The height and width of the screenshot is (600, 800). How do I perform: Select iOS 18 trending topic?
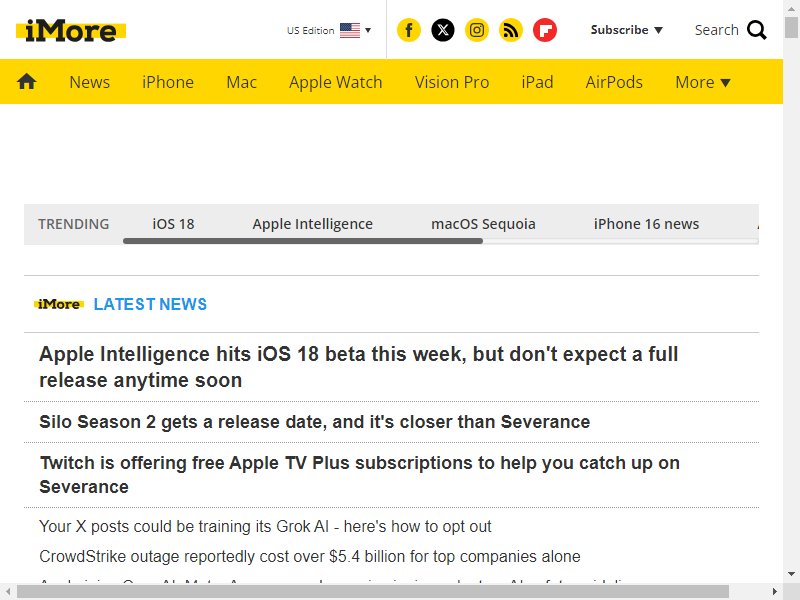coord(173,224)
